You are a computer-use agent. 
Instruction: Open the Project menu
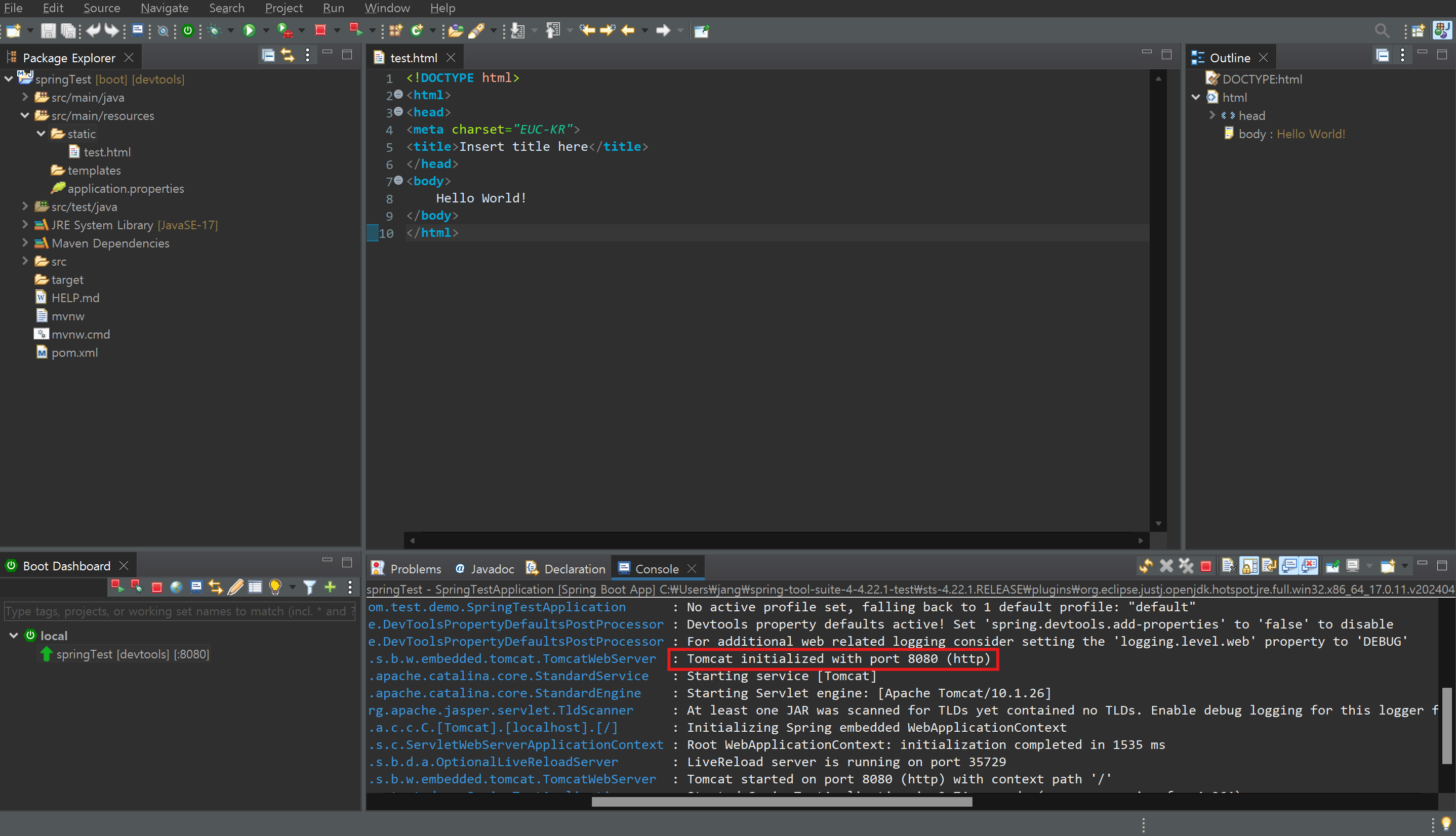(283, 8)
